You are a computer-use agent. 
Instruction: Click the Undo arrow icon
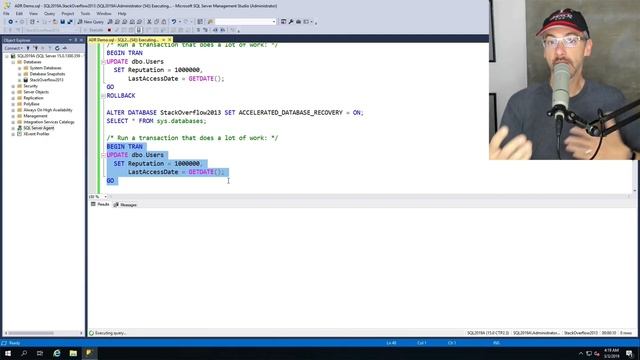click(x=174, y=22)
